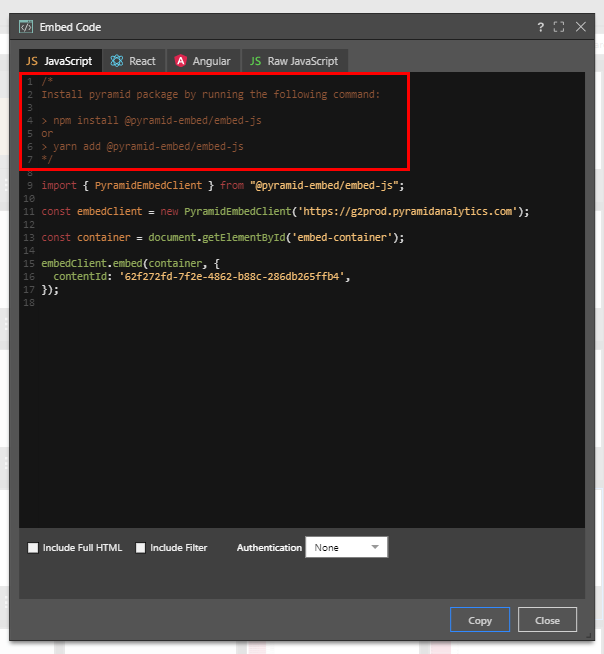Switch to the JavaScript tab
The width and height of the screenshot is (604, 654).
(60, 61)
